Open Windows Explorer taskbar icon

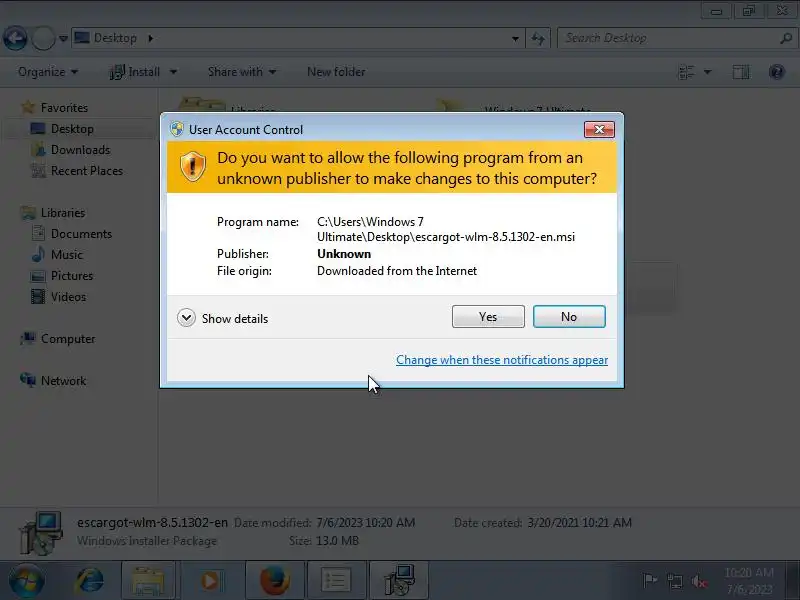click(x=148, y=581)
